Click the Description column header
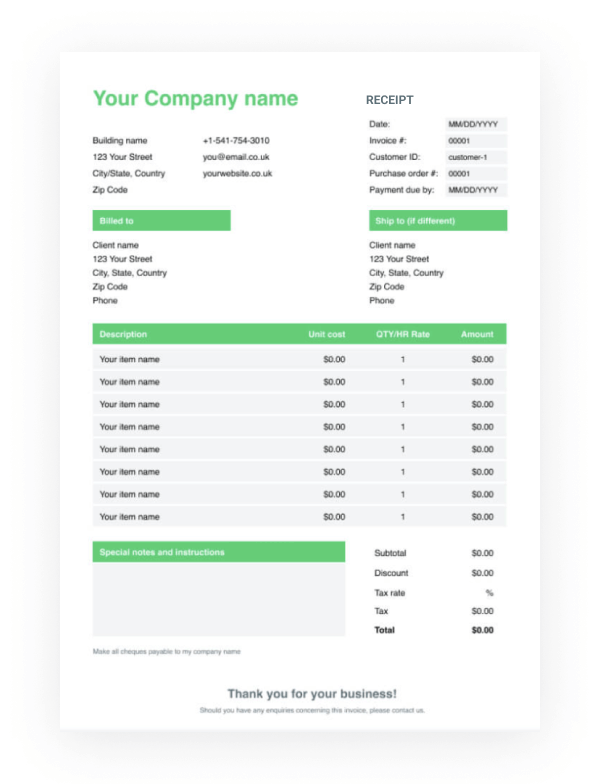Image resolution: width=600 pixels, height=784 pixels. point(123,334)
